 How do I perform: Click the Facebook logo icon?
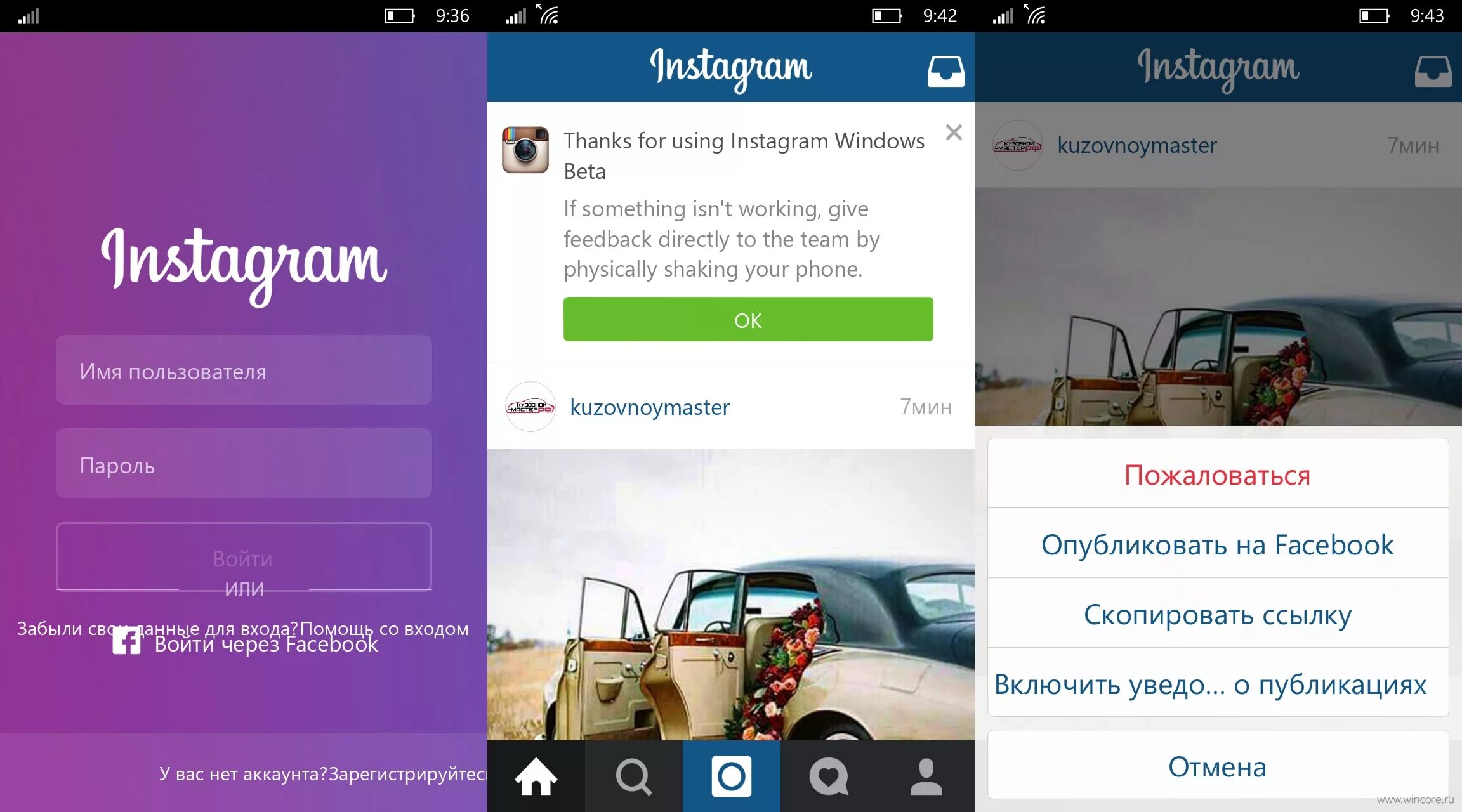click(x=126, y=641)
